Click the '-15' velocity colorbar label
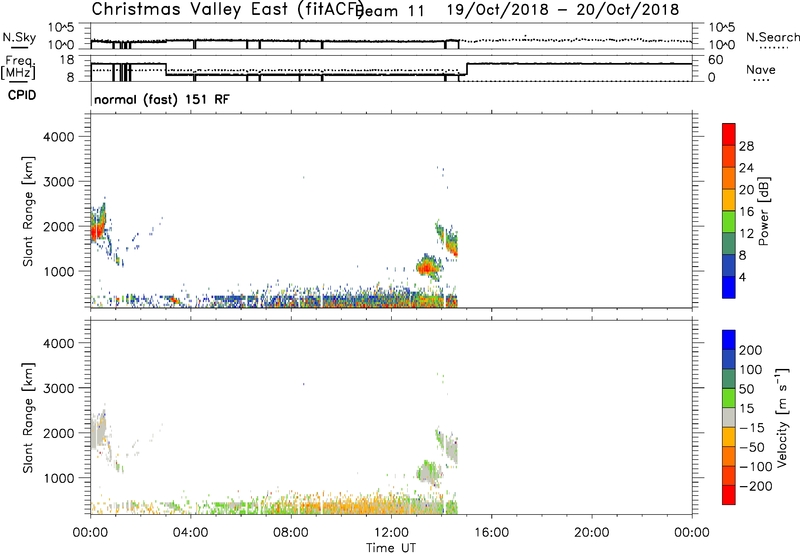This screenshot has height=554, width=800. [x=752, y=428]
